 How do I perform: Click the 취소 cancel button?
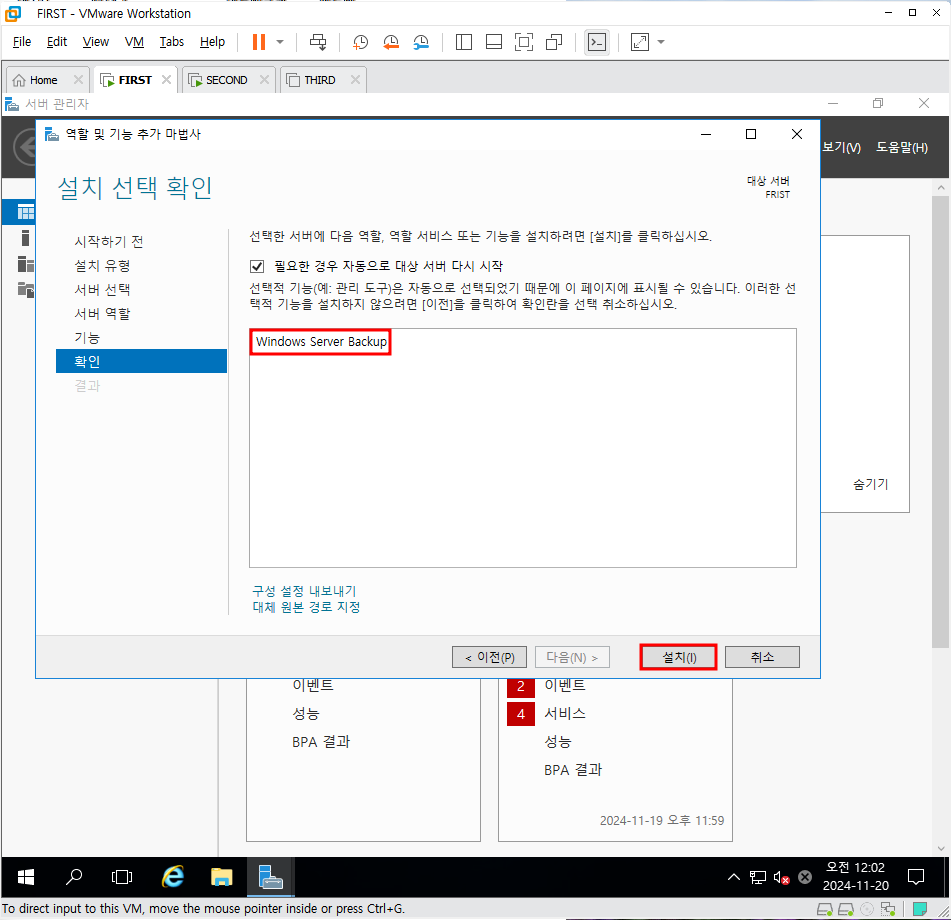click(x=762, y=657)
